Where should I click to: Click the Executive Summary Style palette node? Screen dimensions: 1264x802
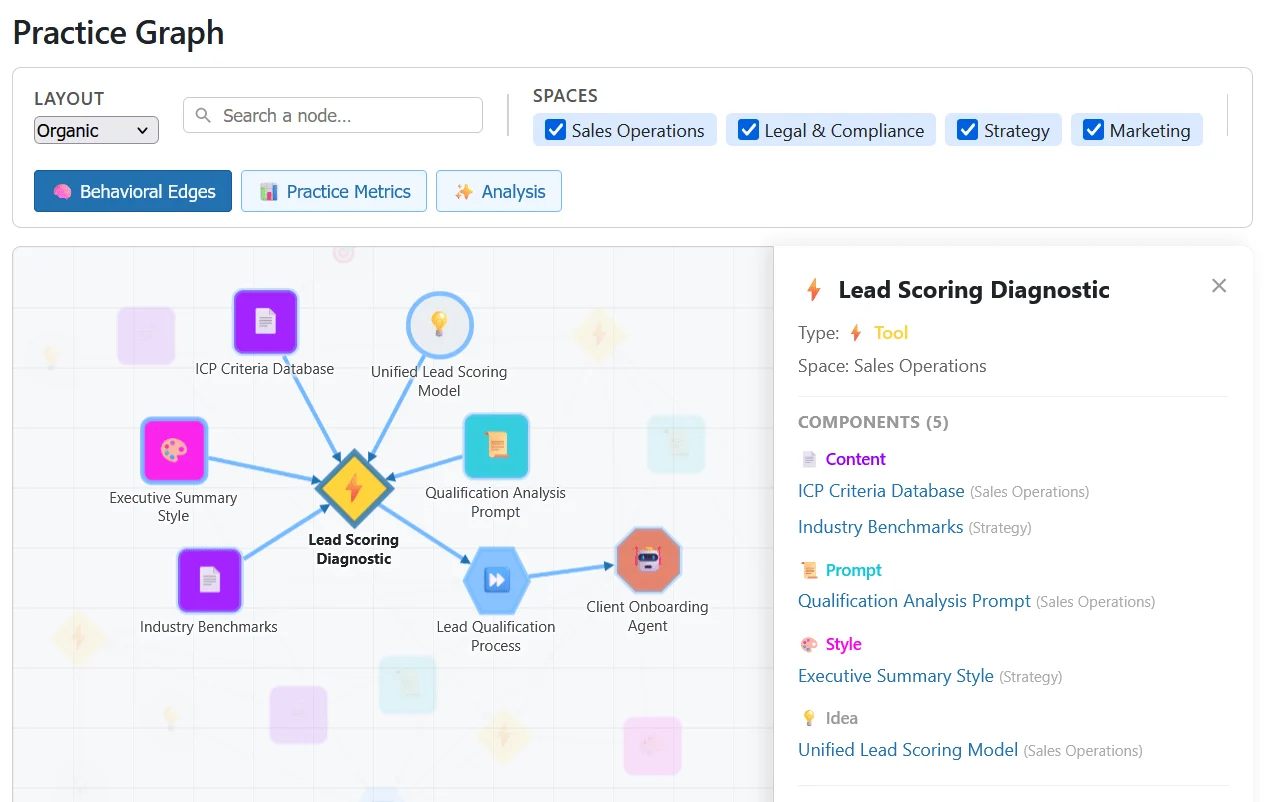pos(174,450)
